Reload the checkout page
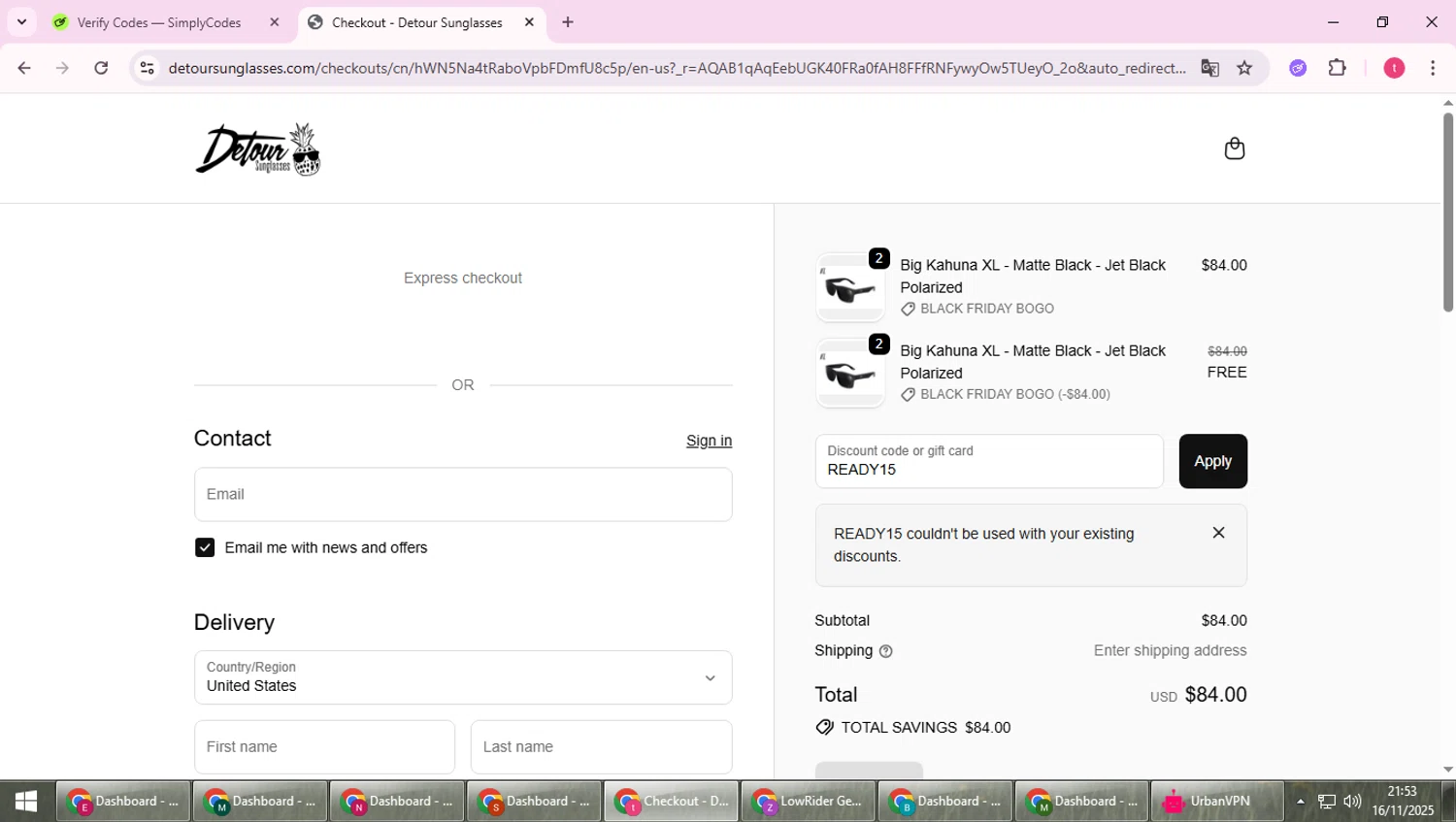1456x822 pixels. click(x=101, y=68)
